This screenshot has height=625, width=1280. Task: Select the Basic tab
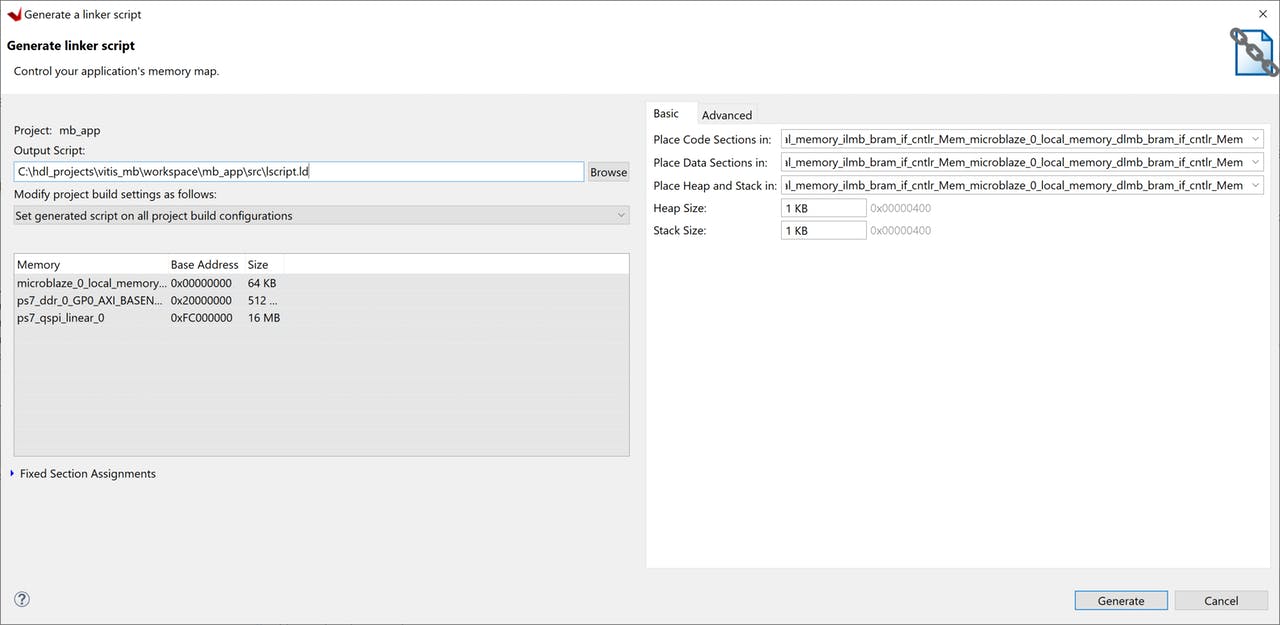(666, 114)
